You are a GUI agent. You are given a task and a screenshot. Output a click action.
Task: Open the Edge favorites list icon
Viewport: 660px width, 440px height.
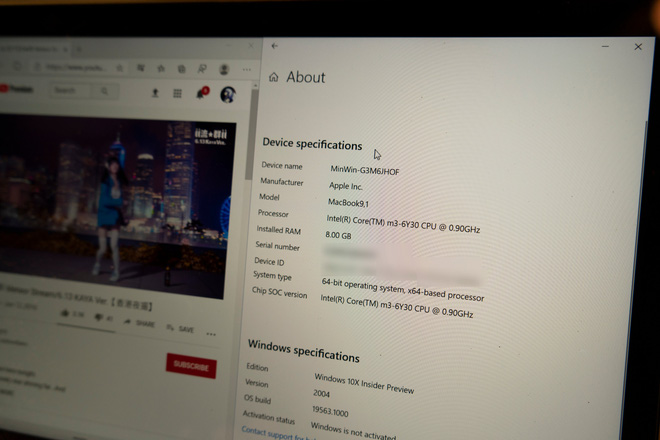[x=161, y=68]
